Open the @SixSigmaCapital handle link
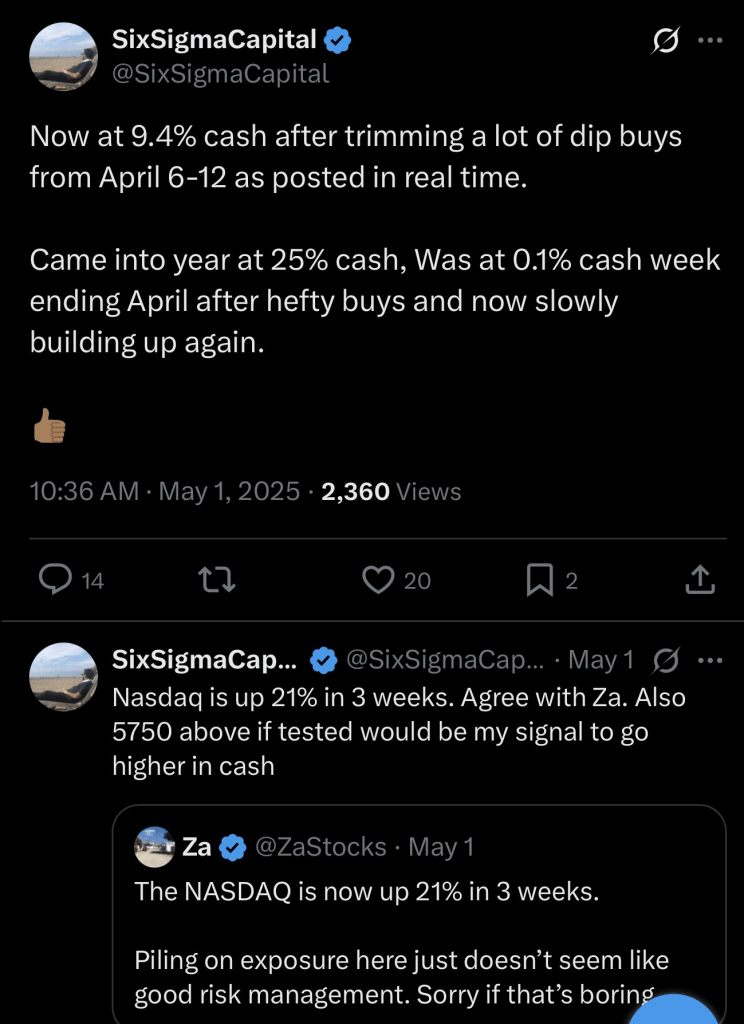The image size is (744, 1024). point(221,74)
